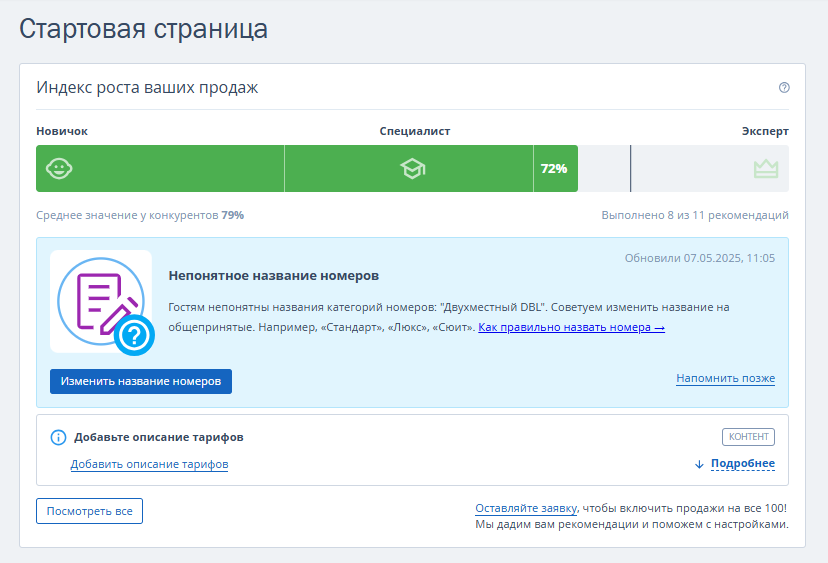828x563 pixels.
Task: Click heading Добавьте описание тарифов
Action: [158, 437]
